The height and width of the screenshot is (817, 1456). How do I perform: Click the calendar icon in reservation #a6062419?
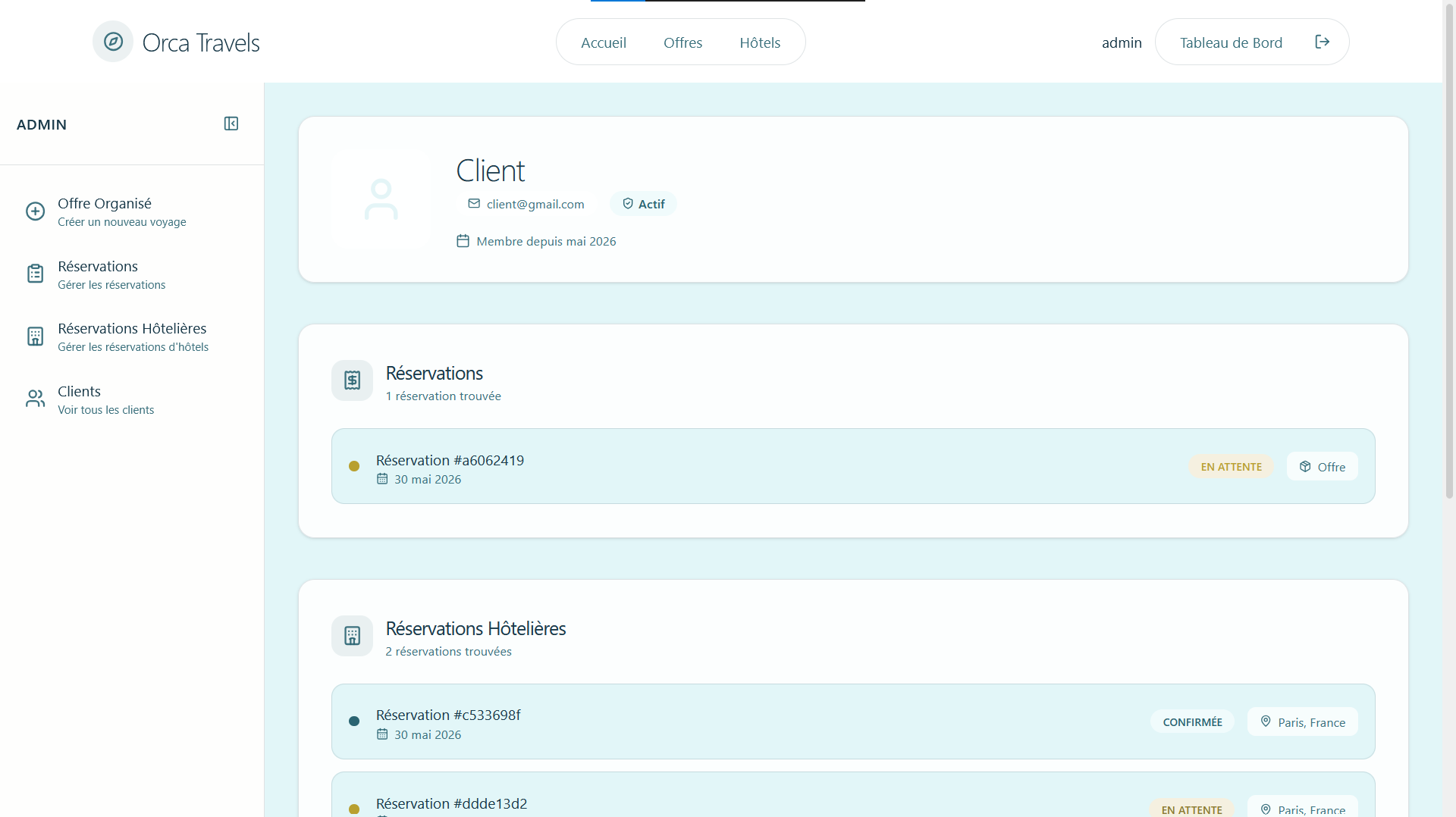pos(382,479)
